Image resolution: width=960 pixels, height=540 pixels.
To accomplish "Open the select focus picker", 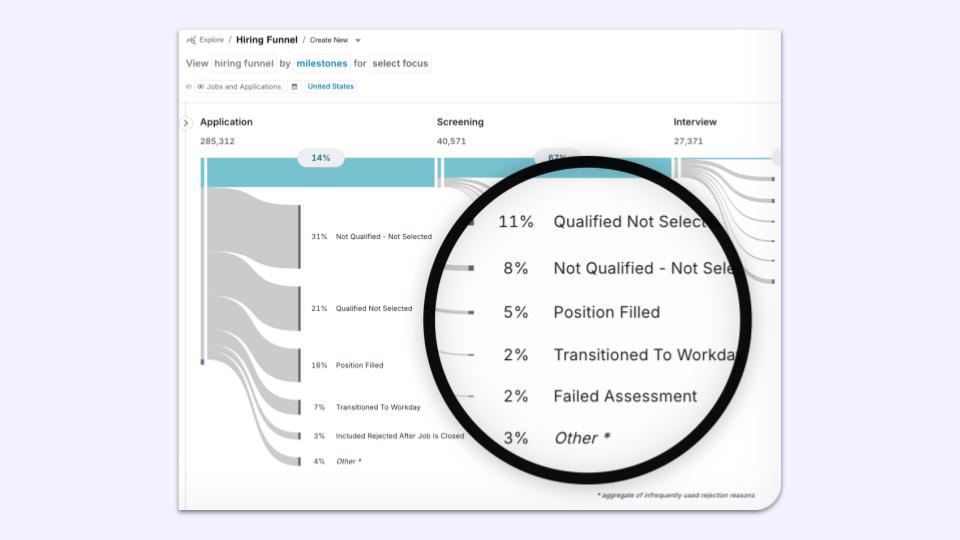I will (x=400, y=63).
